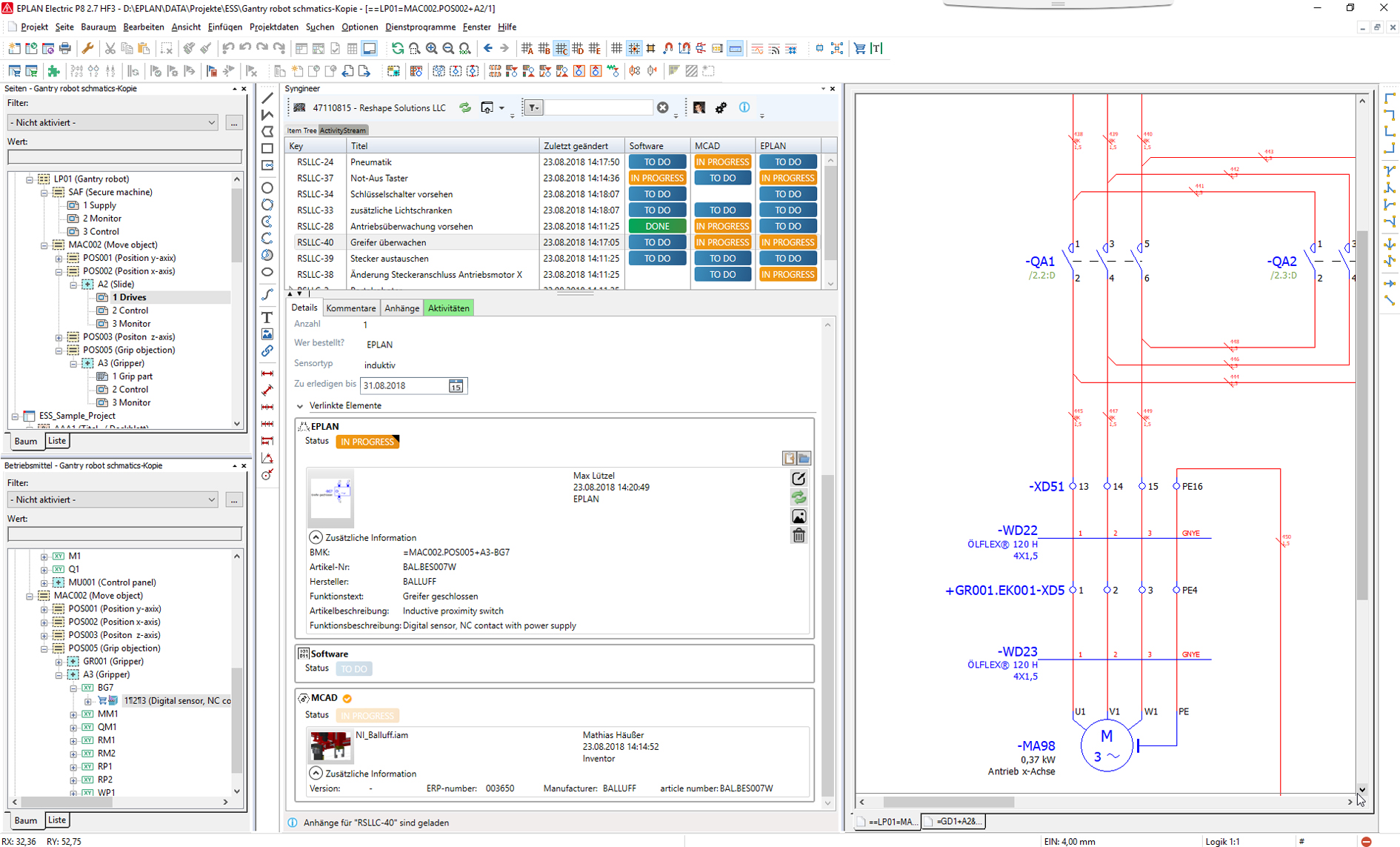Click IN PROGRESS status button under EPLAN
The image size is (1400, 847).
367,442
